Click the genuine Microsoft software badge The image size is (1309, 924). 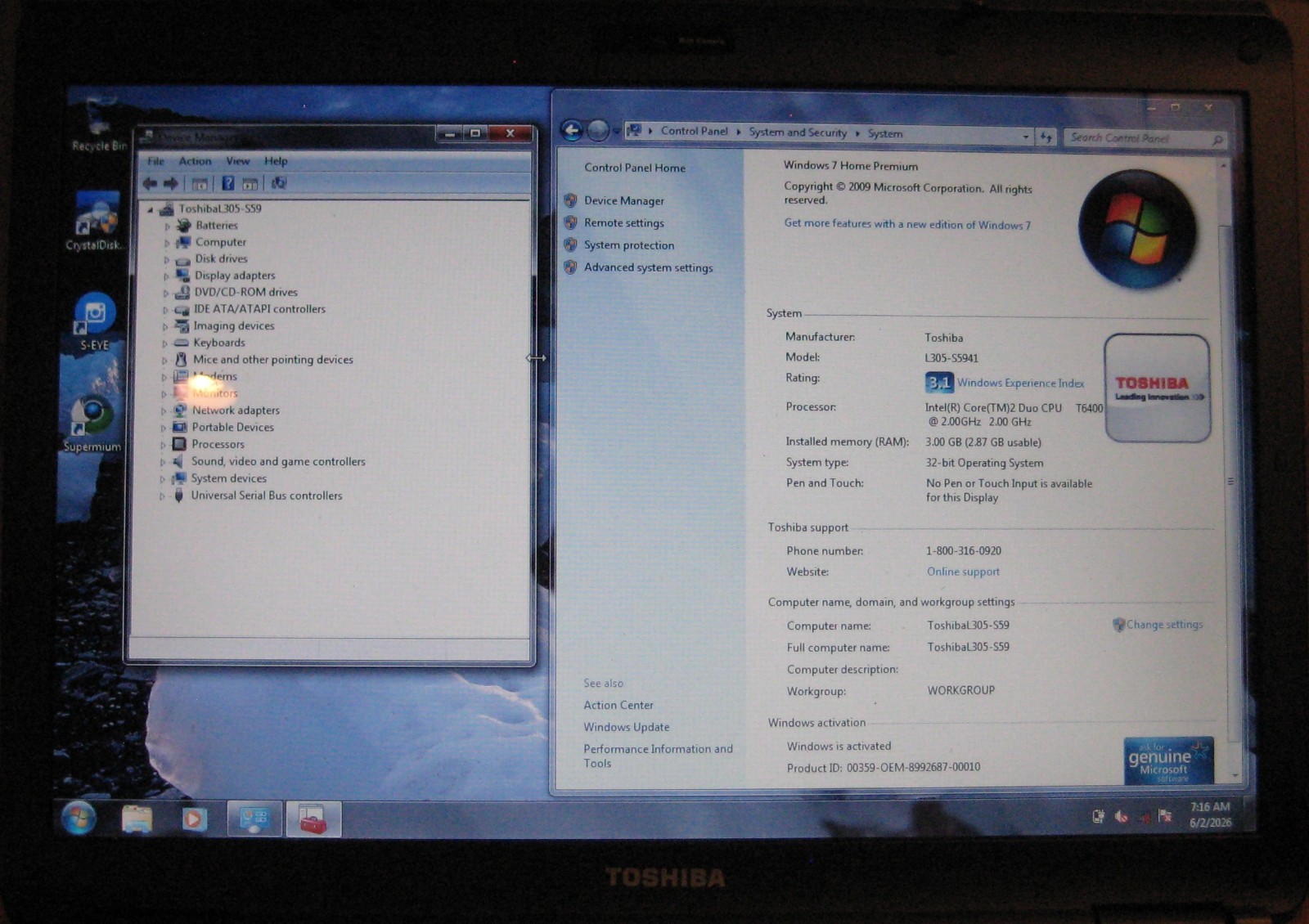(x=1167, y=761)
